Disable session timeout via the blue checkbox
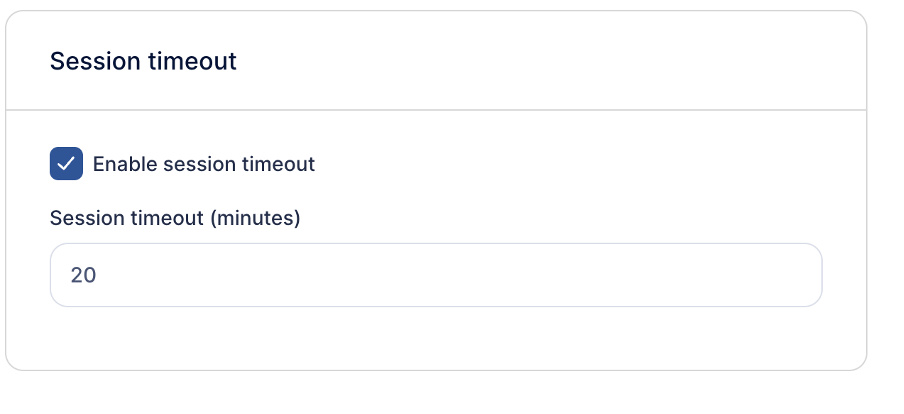Screen dimensions: 904x414 coord(66,164)
